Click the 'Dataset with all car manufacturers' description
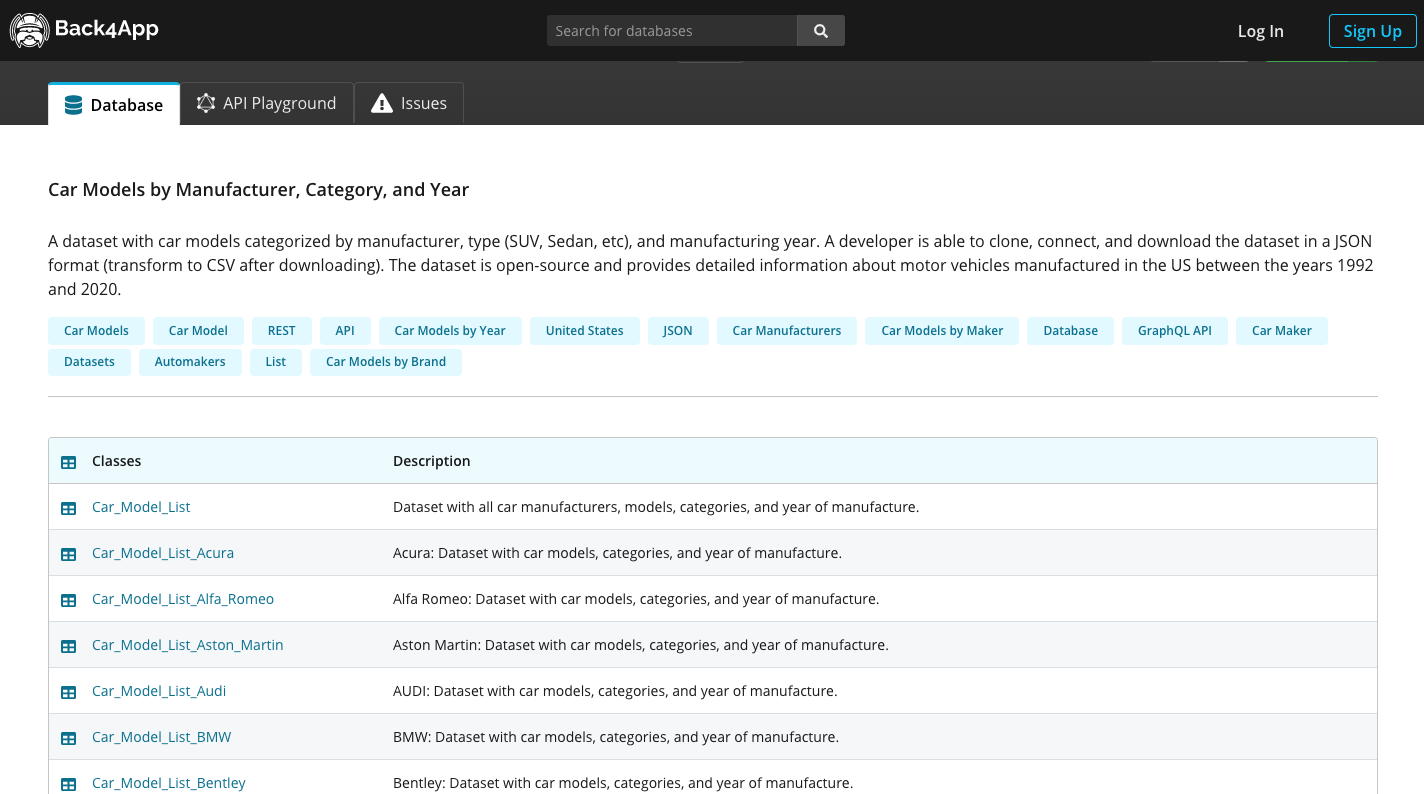The width and height of the screenshot is (1424, 794). [656, 507]
